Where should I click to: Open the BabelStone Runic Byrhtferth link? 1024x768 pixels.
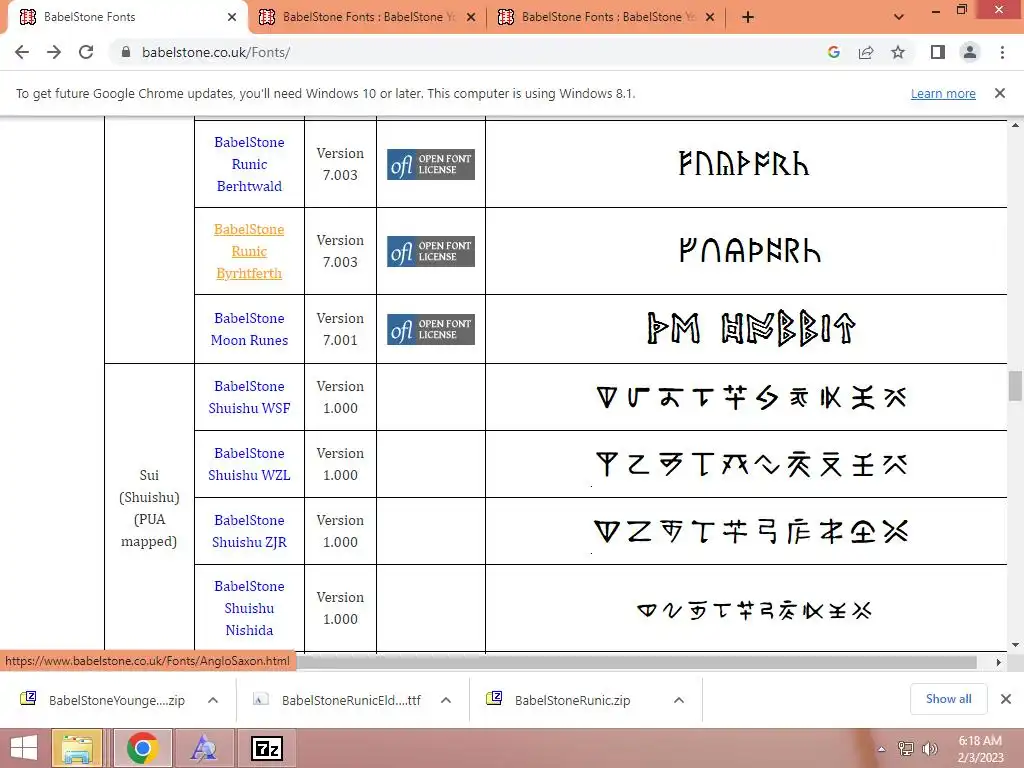click(249, 251)
